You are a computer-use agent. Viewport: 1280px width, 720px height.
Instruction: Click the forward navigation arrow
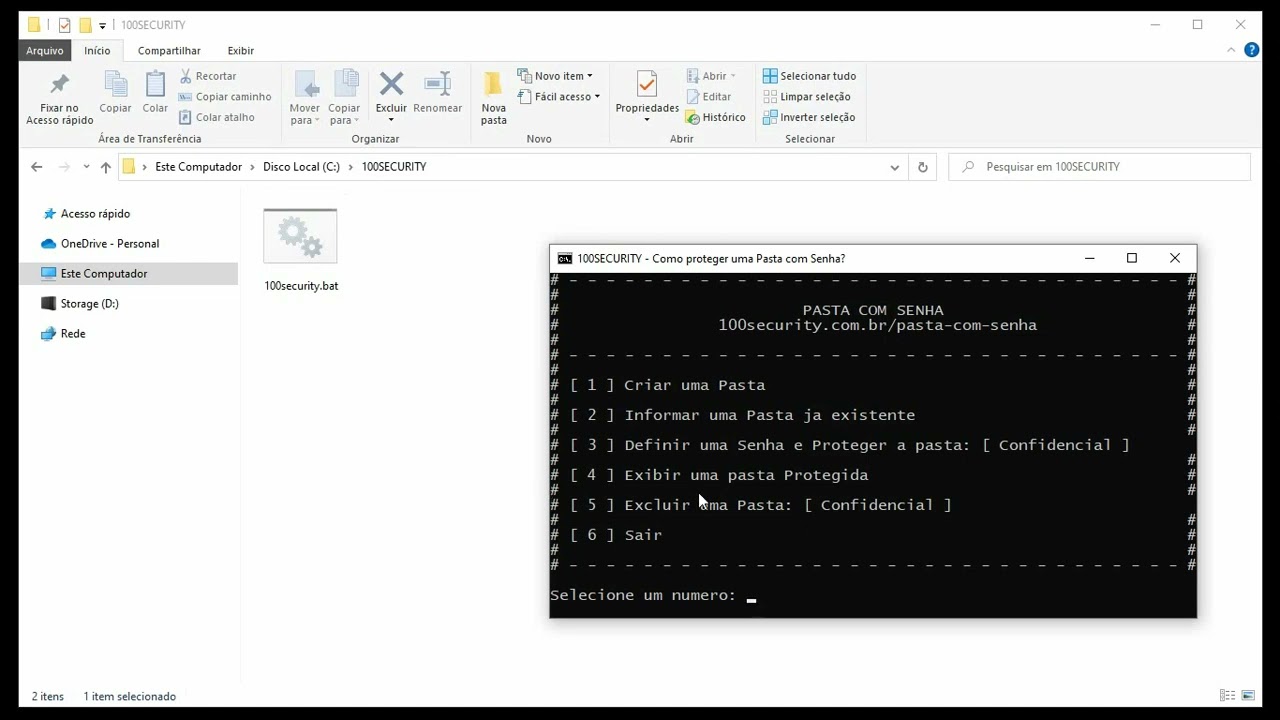click(65, 167)
